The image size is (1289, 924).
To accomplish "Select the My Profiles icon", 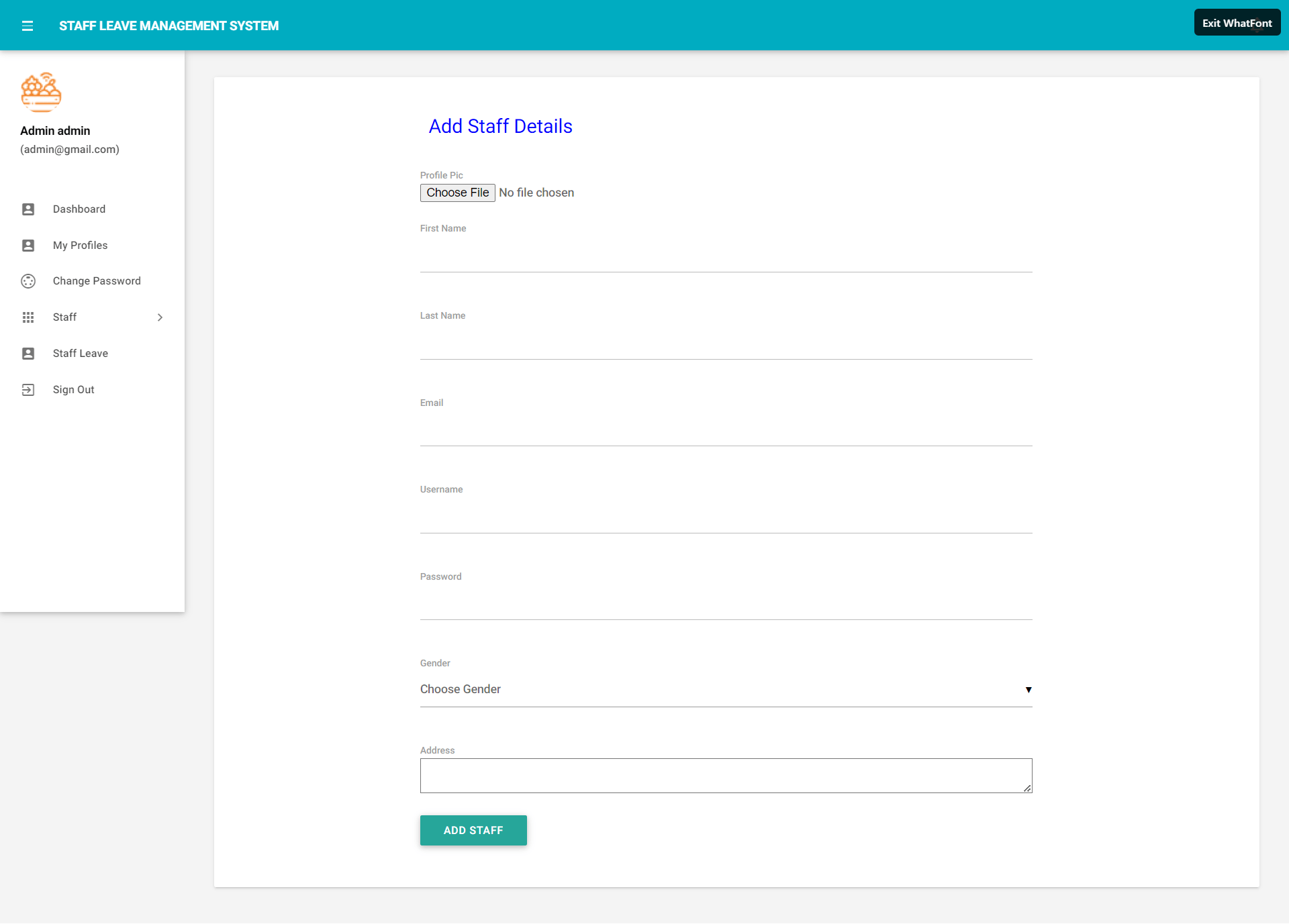I will point(28,245).
